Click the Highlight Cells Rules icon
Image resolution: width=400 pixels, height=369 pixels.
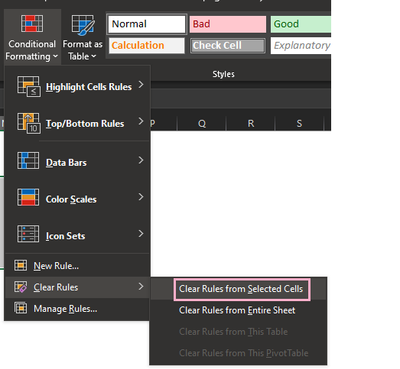[29, 87]
